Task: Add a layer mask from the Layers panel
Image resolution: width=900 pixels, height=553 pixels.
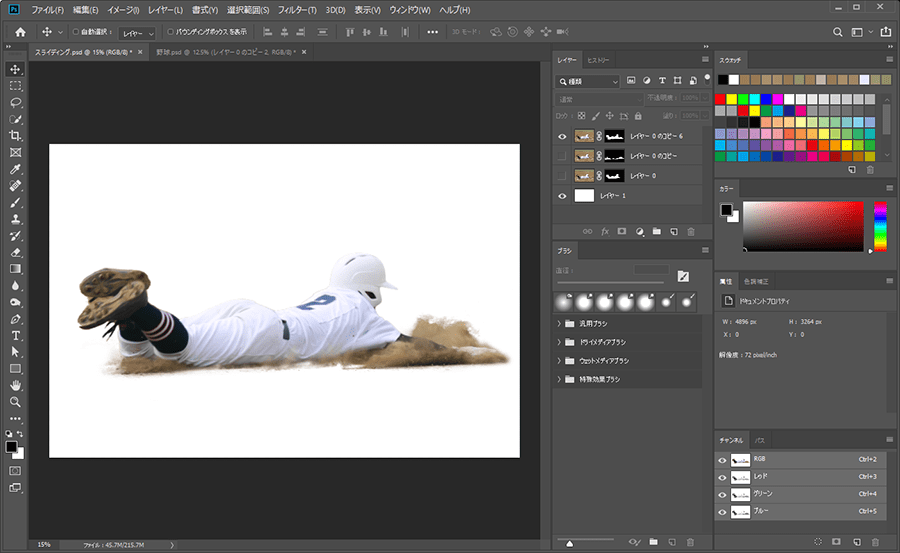Action: 622,231
